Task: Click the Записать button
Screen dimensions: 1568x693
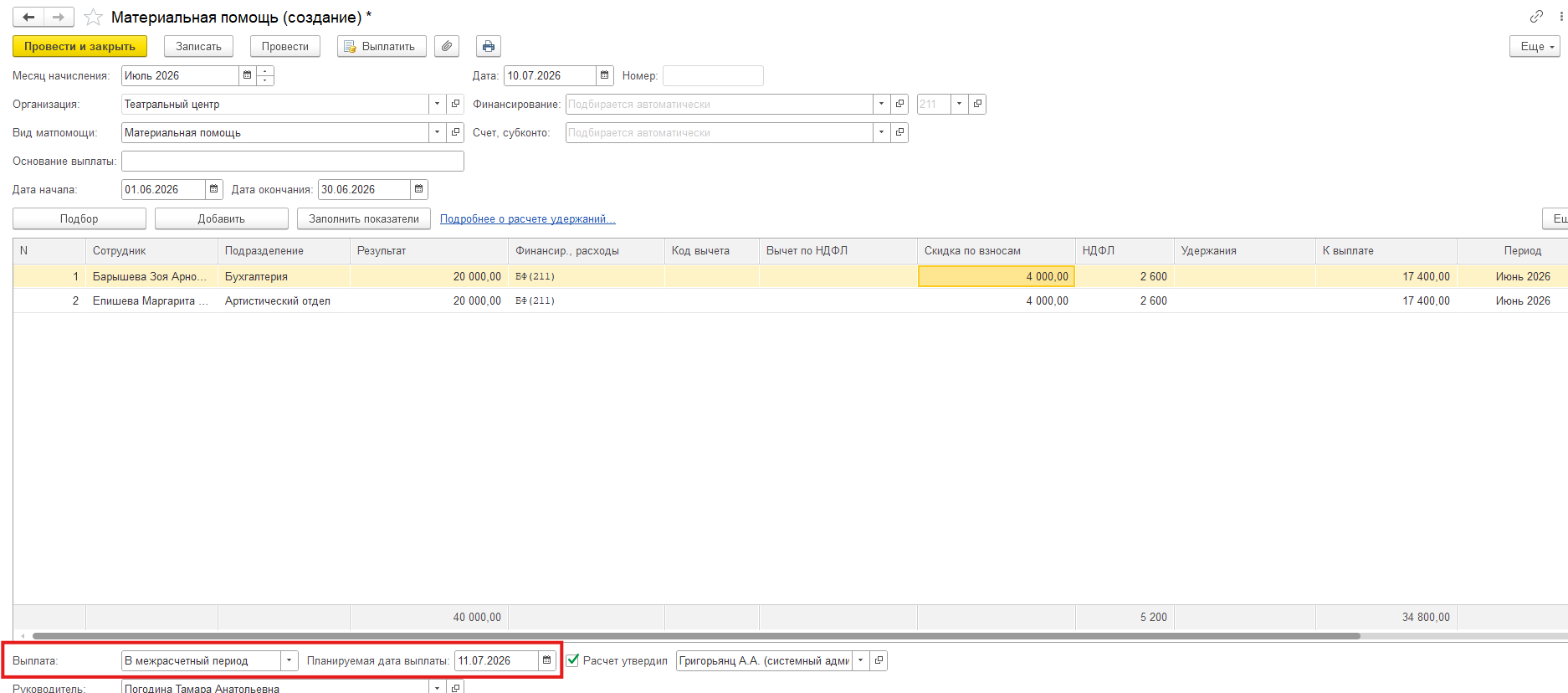Action: point(198,46)
